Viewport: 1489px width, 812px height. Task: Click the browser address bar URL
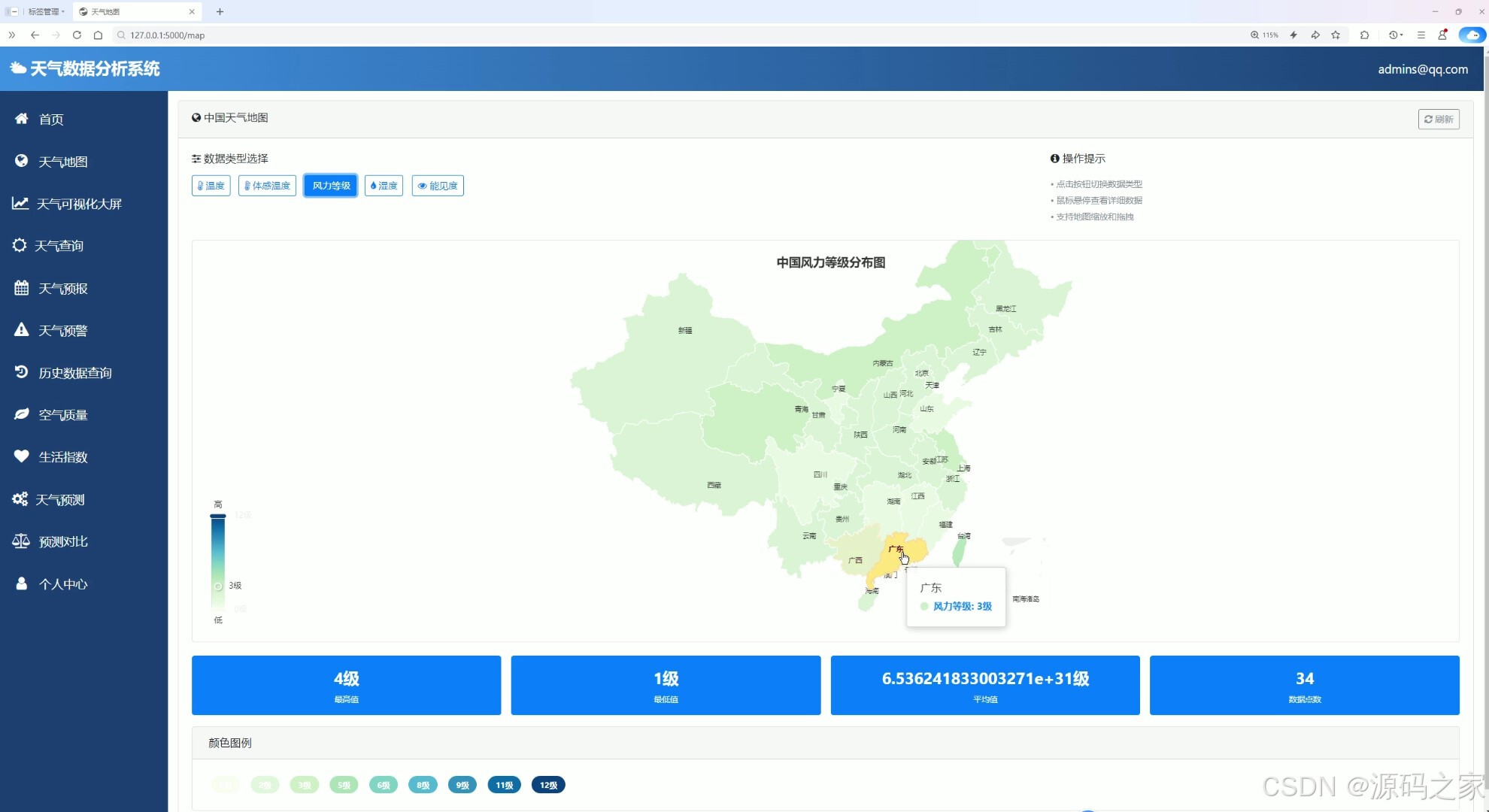(167, 35)
